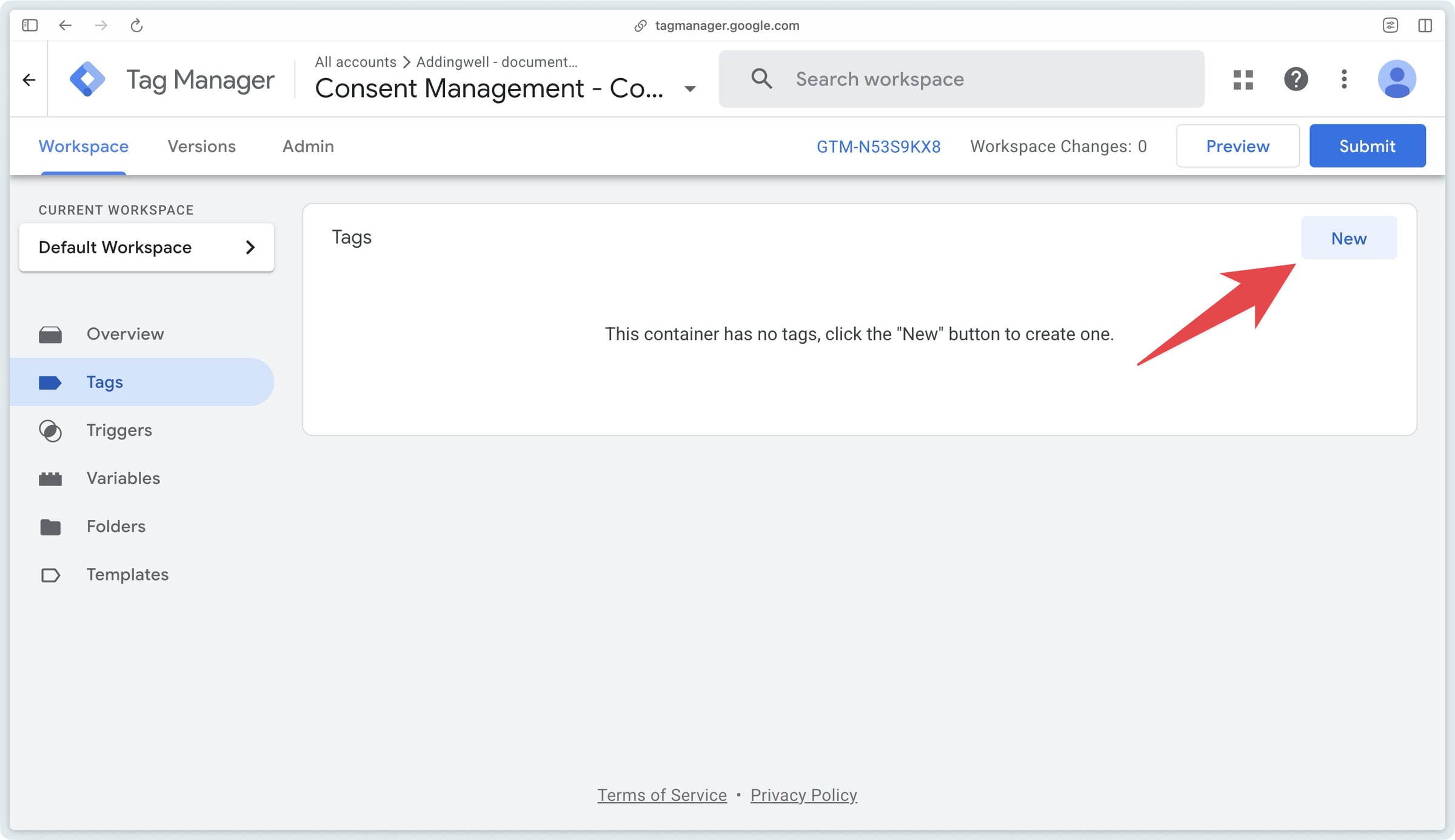Click the Overview sidebar icon
1455x840 pixels.
[50, 334]
